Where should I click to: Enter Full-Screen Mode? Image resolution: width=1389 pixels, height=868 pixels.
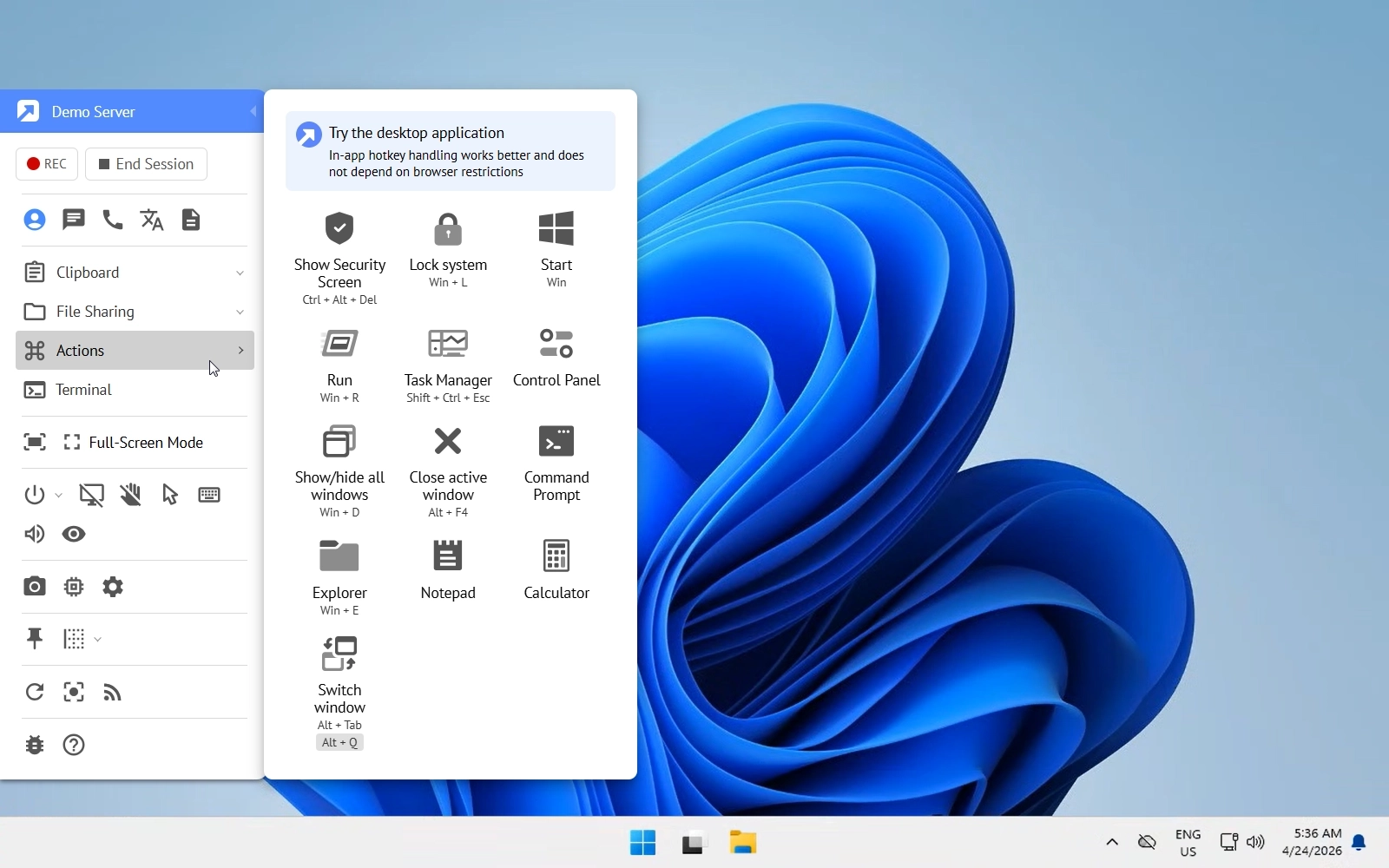(134, 443)
